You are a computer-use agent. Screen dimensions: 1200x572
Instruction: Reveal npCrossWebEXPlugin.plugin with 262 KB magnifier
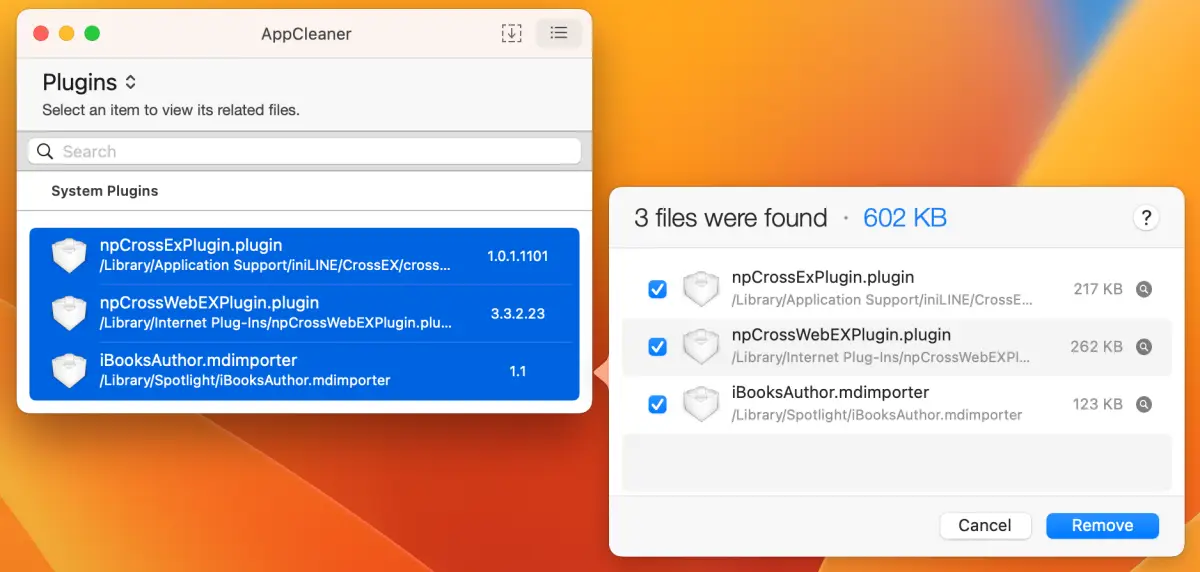[x=1144, y=347]
